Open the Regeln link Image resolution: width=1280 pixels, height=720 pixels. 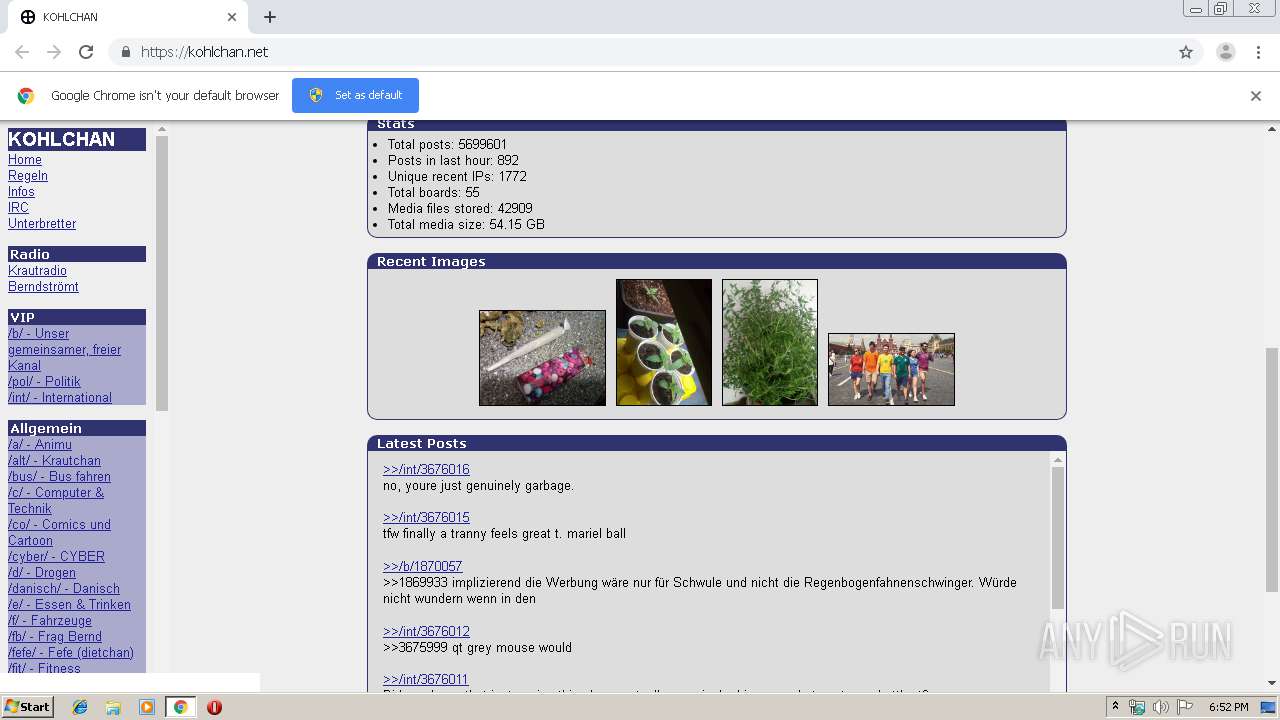[x=28, y=176]
